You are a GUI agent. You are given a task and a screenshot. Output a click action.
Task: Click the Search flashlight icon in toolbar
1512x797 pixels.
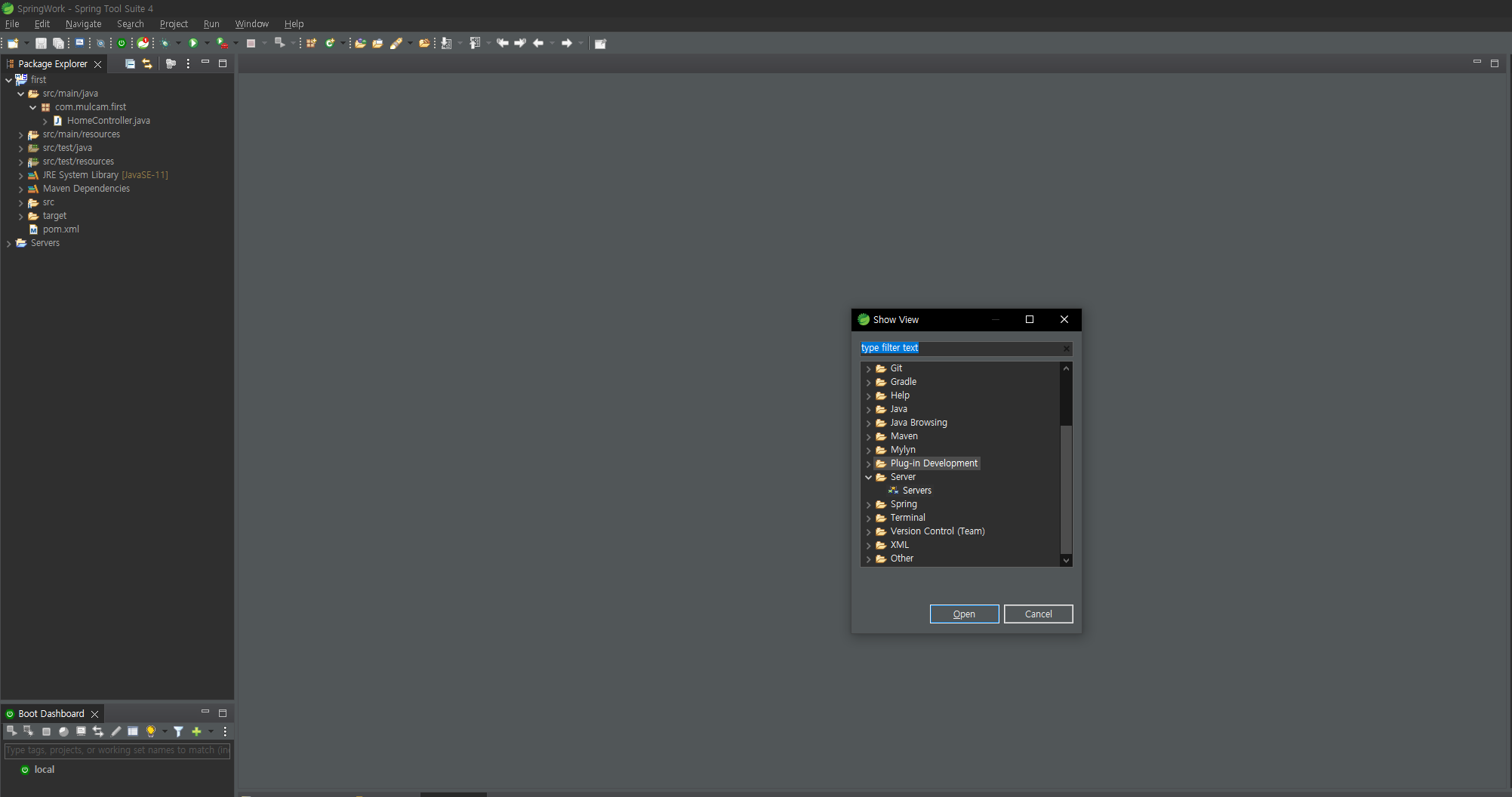[396, 43]
